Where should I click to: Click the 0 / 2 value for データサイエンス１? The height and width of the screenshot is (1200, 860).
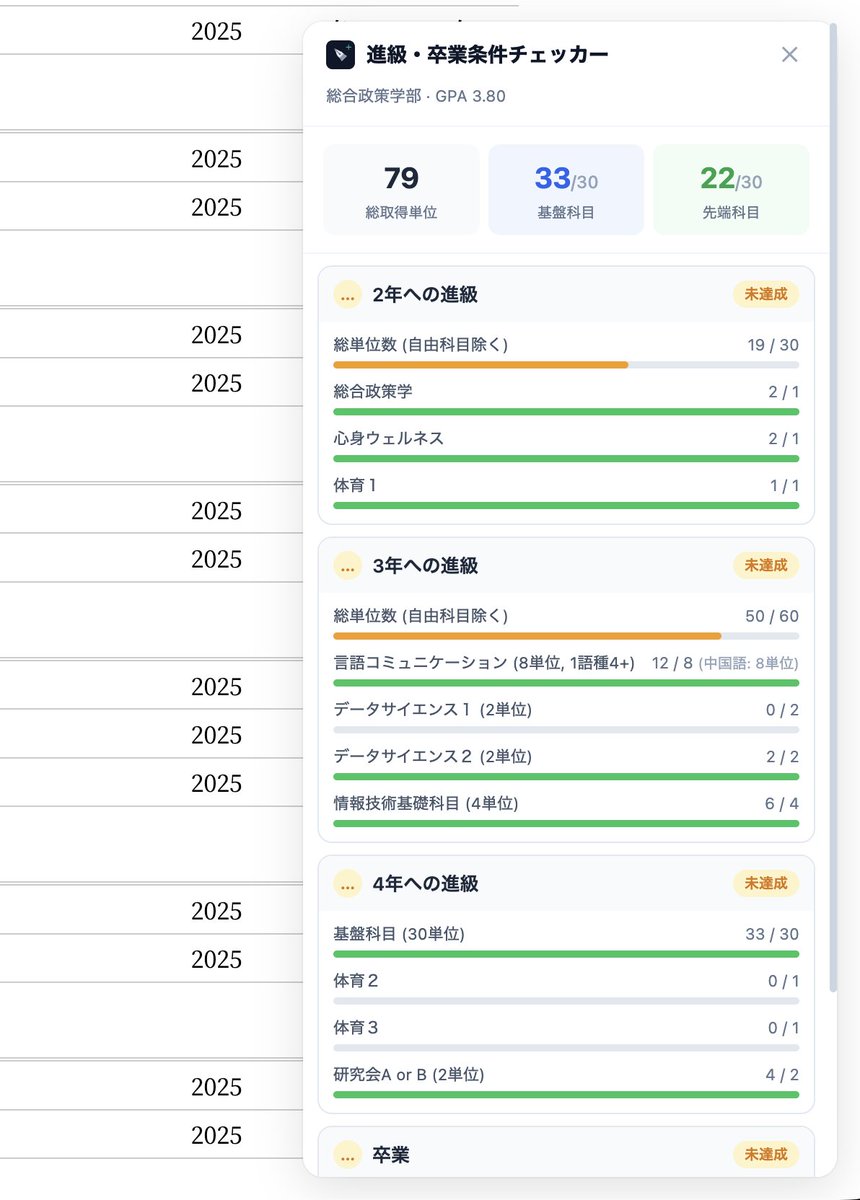point(782,710)
